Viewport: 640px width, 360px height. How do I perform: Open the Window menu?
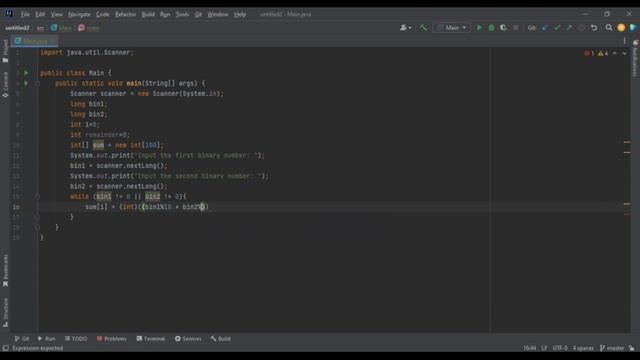(218, 14)
